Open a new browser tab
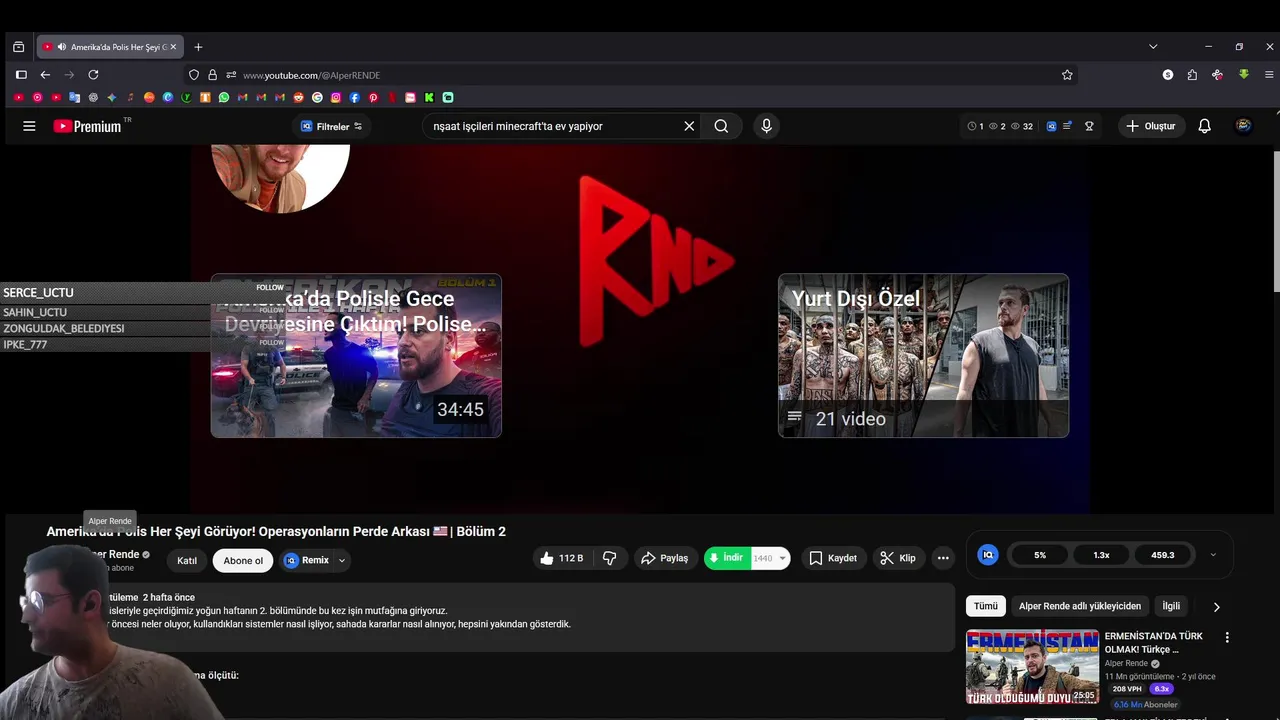The image size is (1280, 720). (198, 47)
